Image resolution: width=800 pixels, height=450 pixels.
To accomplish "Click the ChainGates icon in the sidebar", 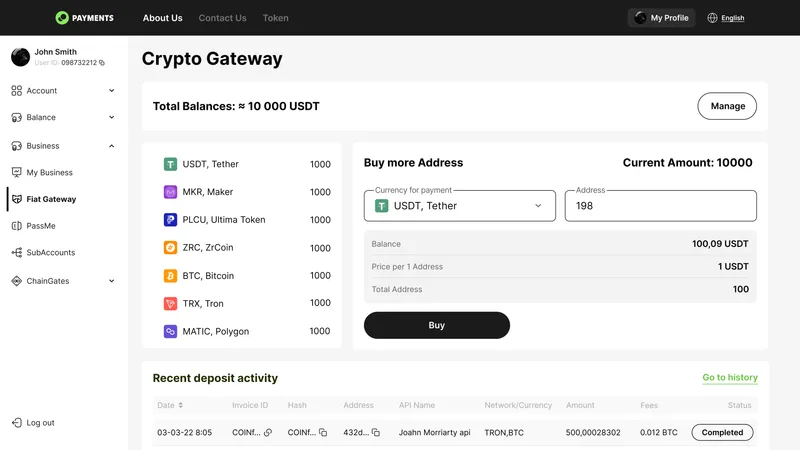I will point(16,281).
